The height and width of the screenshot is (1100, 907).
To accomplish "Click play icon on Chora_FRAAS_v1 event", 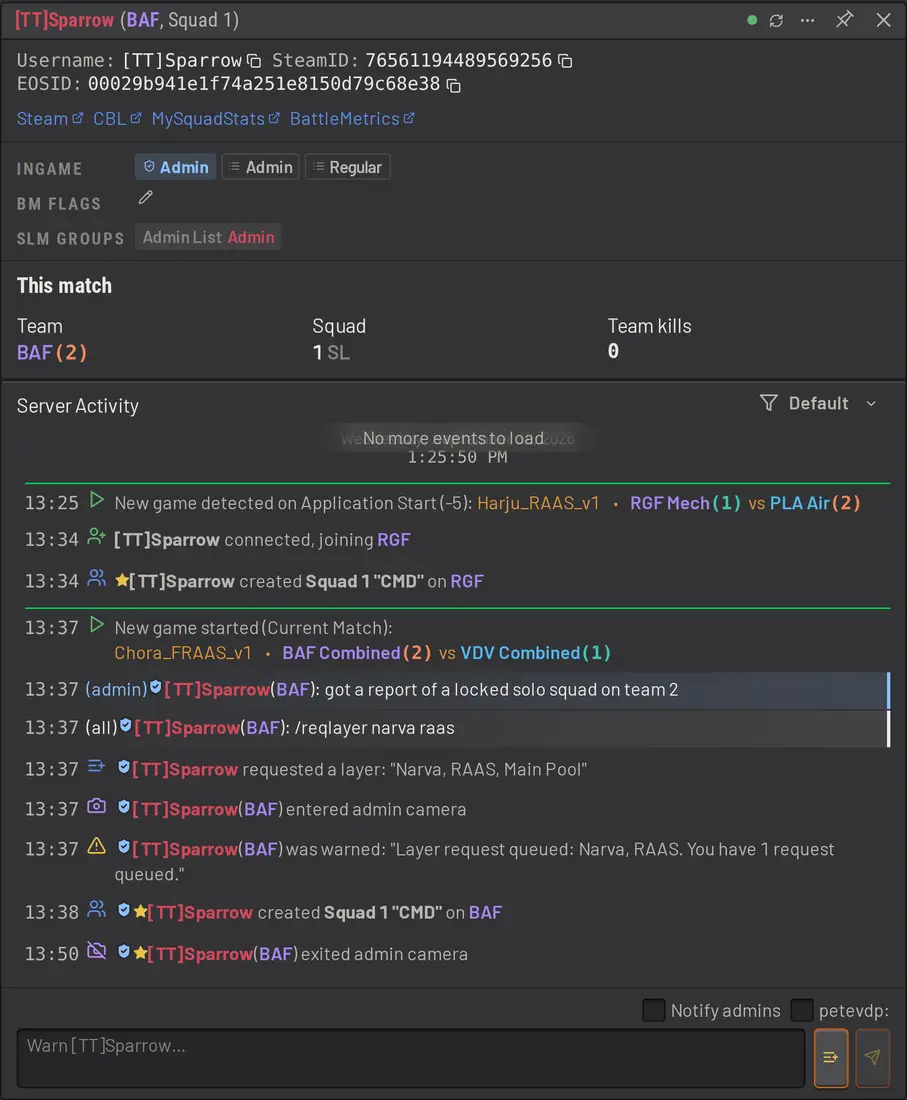I will 97,625.
